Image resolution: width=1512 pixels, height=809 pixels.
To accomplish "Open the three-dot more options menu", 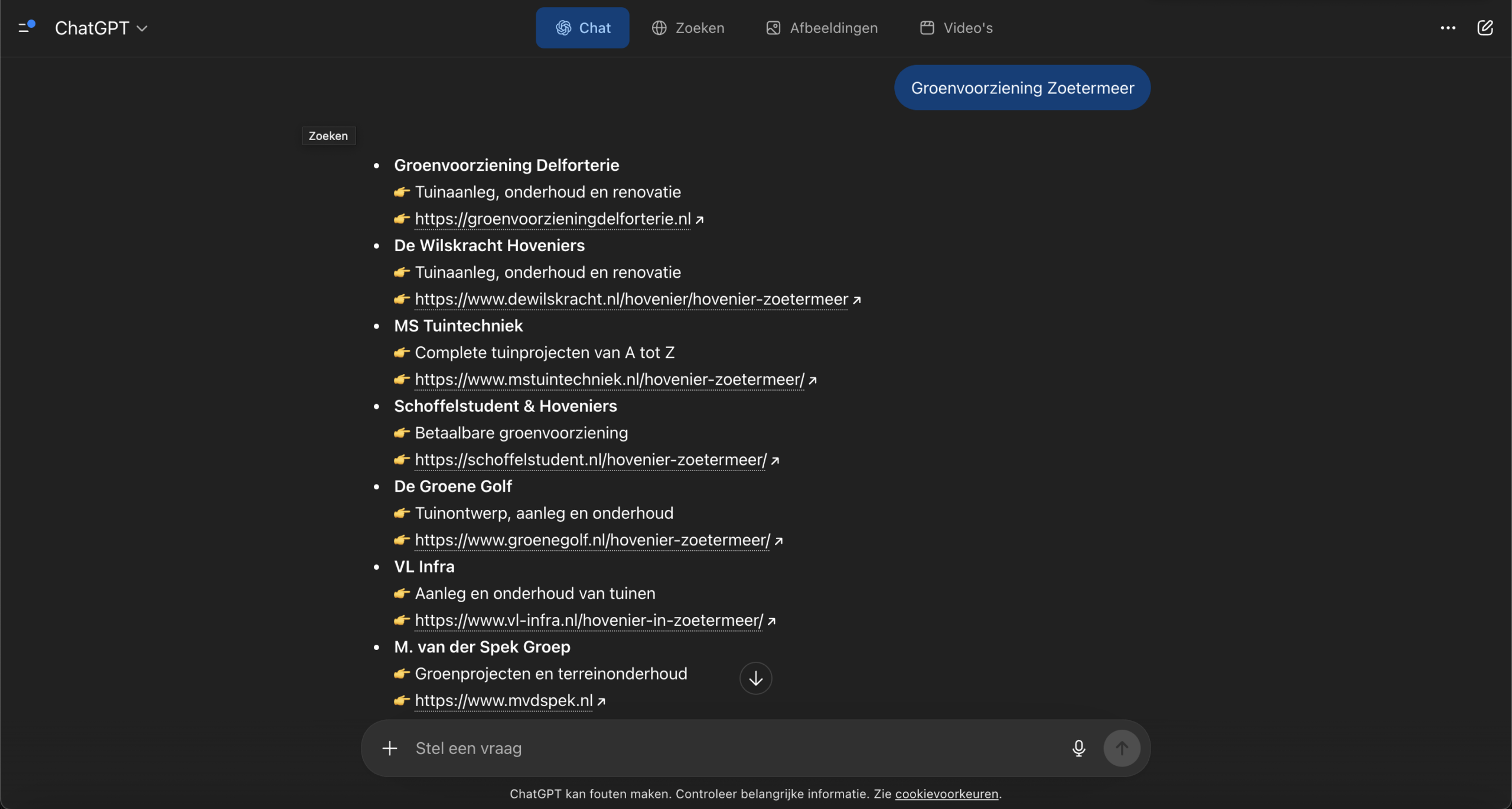I will click(1448, 28).
